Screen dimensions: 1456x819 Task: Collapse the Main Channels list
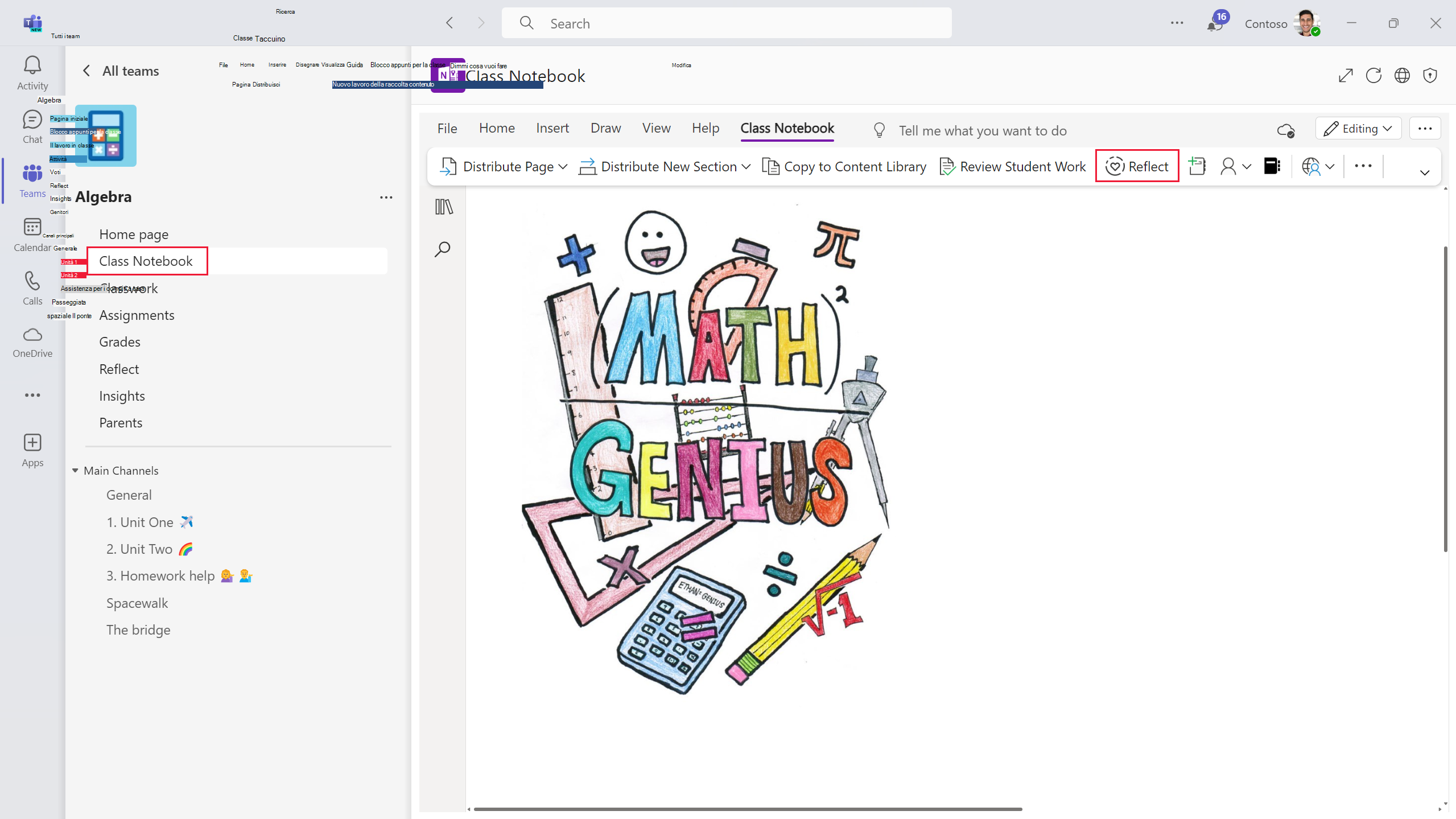[75, 471]
